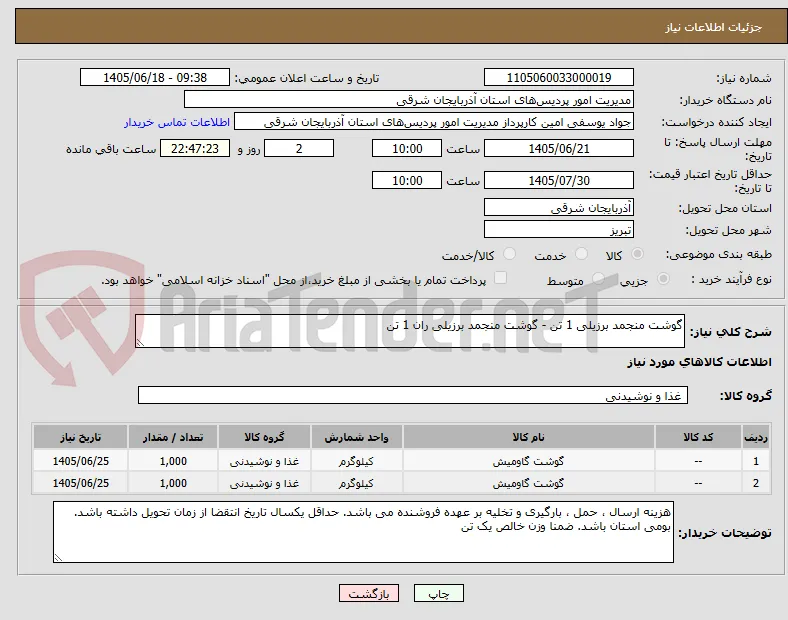Click the goods group field غذا و نوشیدنی
The width and height of the screenshot is (788, 620).
click(413, 395)
